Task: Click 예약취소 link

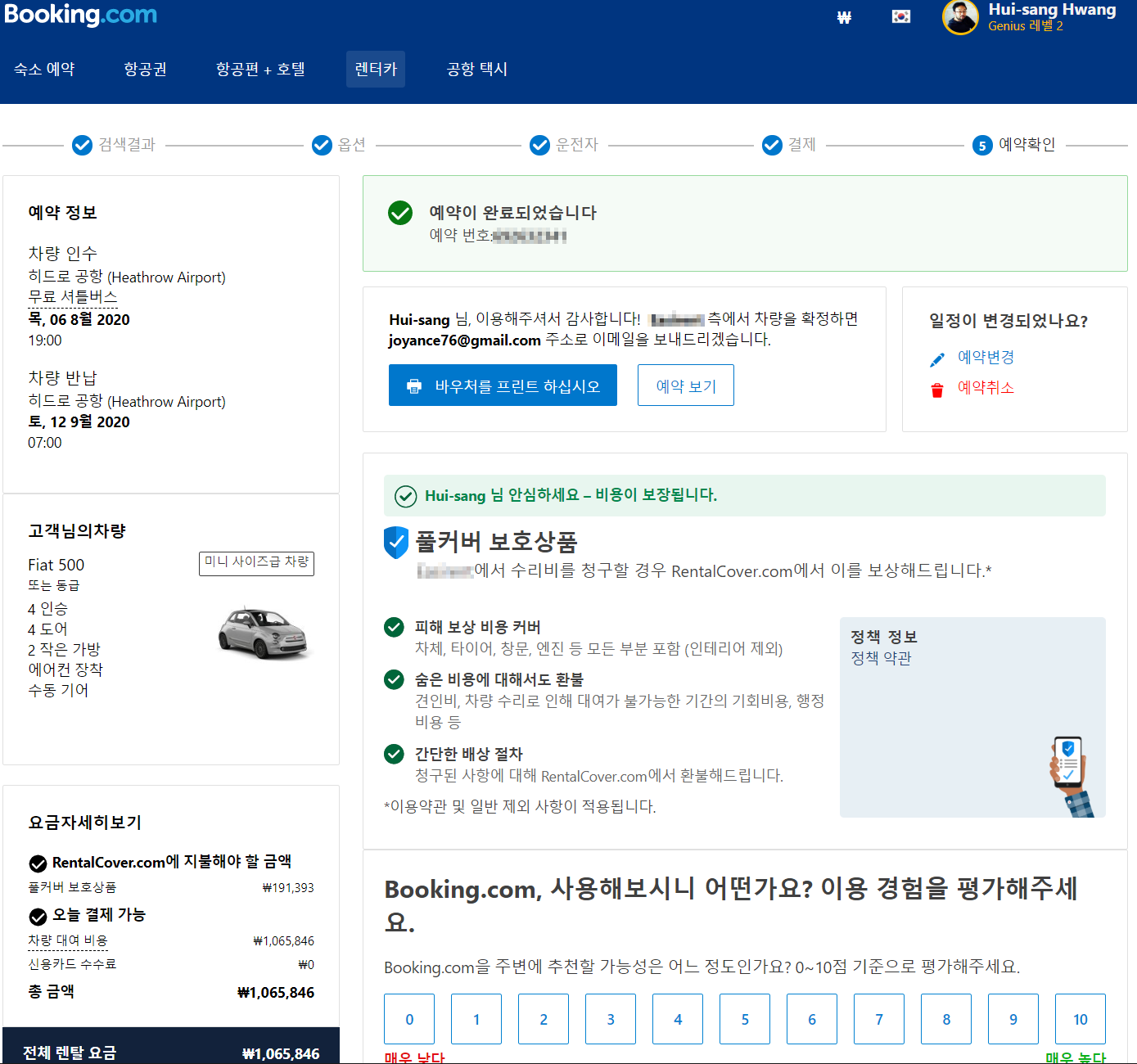Action: click(986, 388)
